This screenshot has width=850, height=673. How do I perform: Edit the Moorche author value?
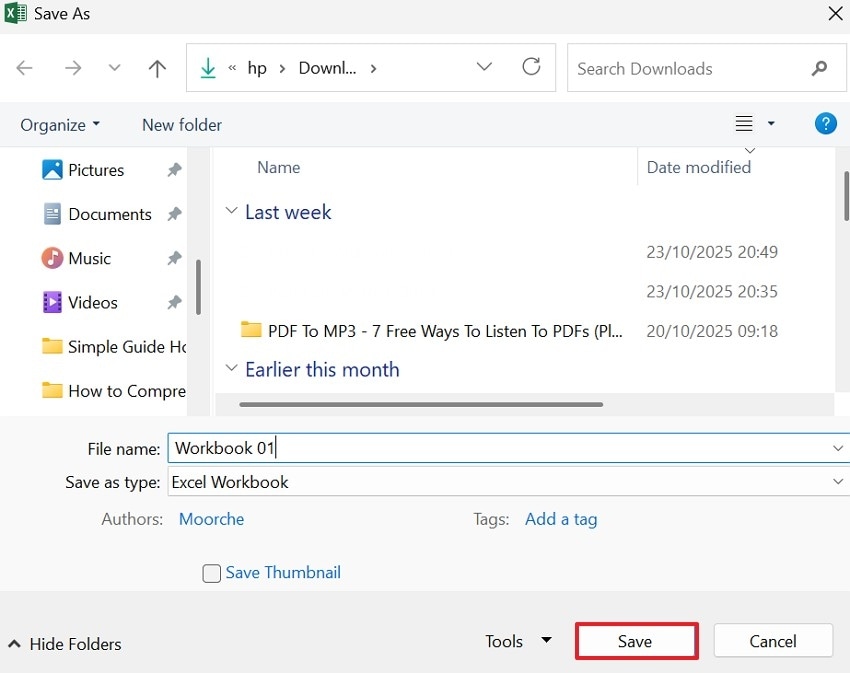pyautogui.click(x=211, y=519)
